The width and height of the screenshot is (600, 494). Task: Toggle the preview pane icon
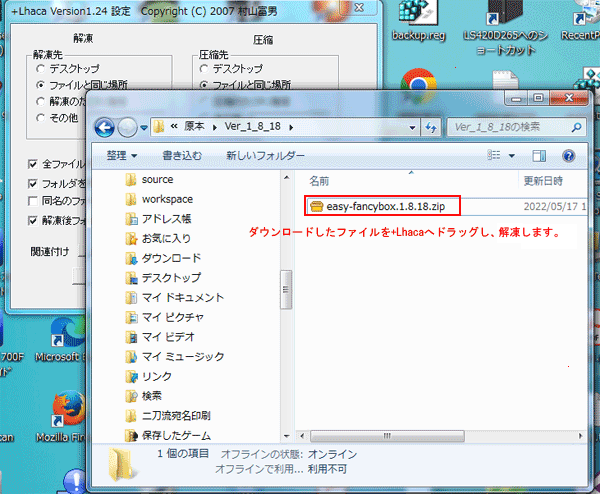[x=539, y=156]
